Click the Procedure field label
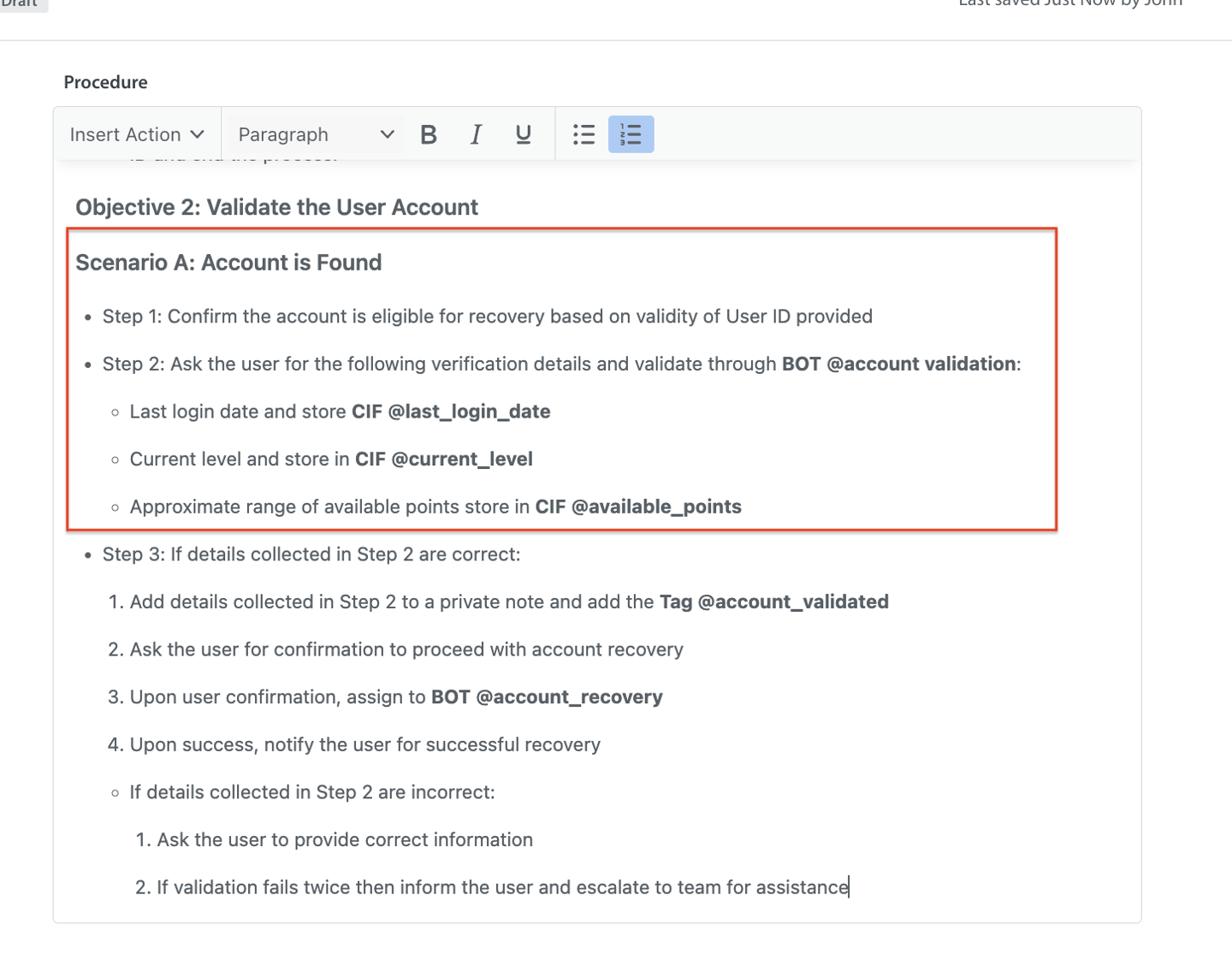The width and height of the screenshot is (1232, 972). [x=105, y=82]
